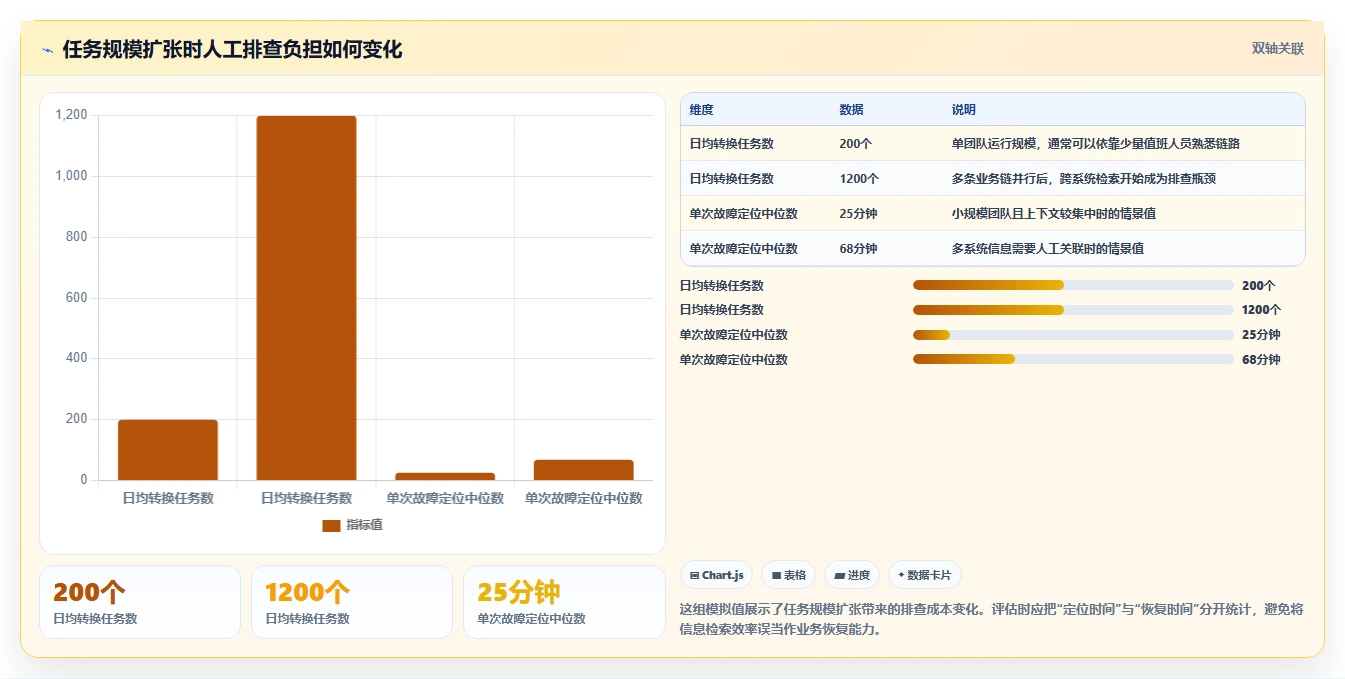Toggle the 指标值 legend swatch

(x=331, y=525)
